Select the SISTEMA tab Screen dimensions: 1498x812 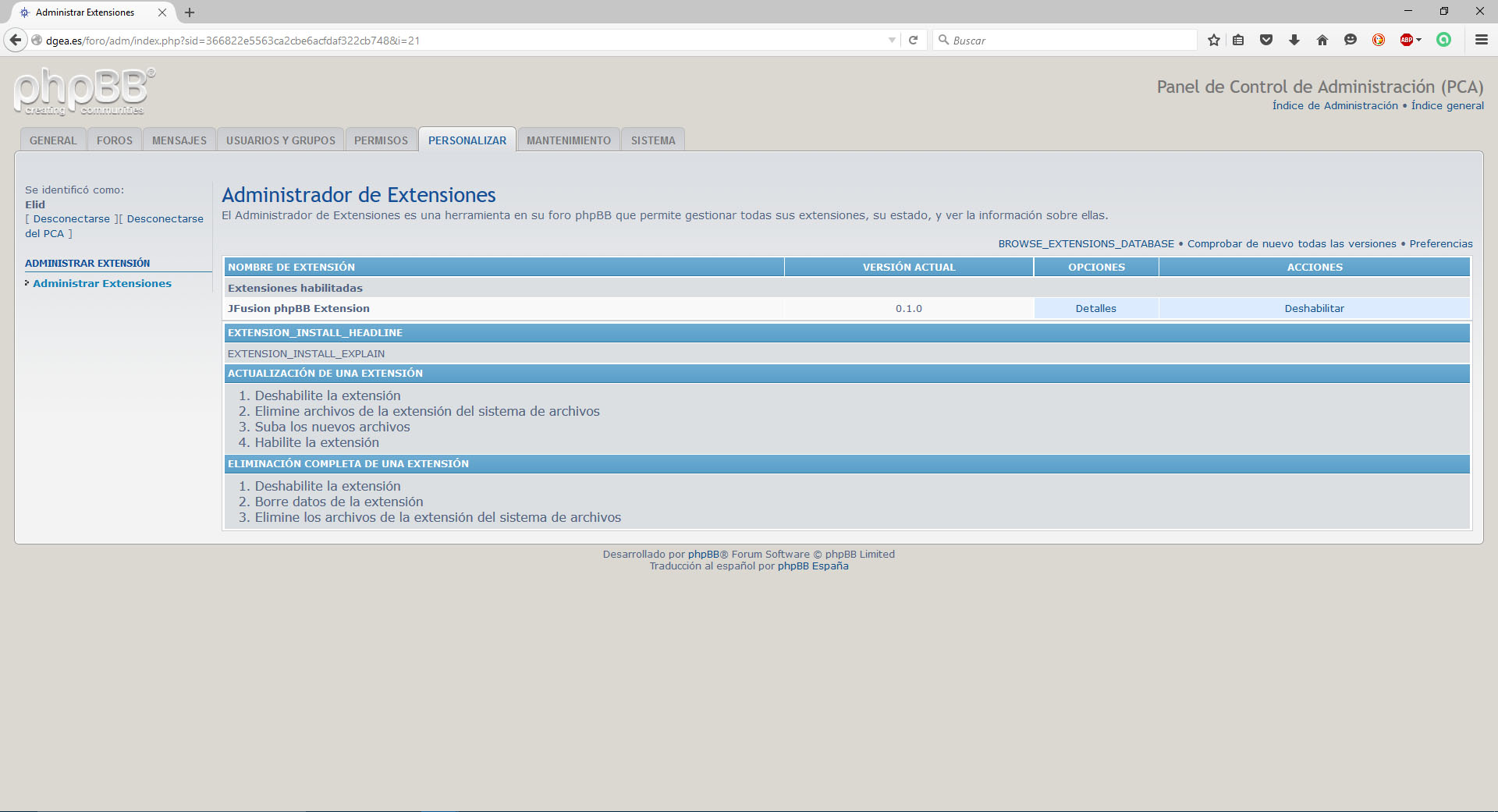653,140
